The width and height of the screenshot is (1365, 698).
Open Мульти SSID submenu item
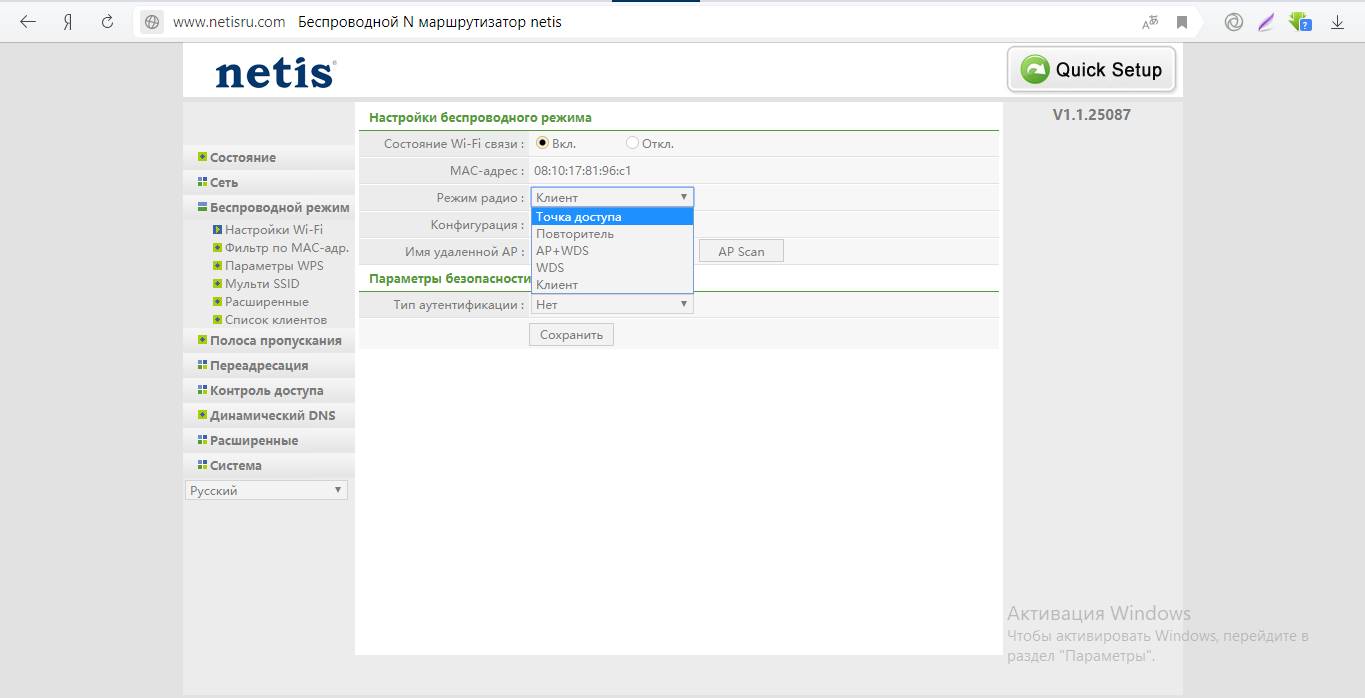(262, 284)
